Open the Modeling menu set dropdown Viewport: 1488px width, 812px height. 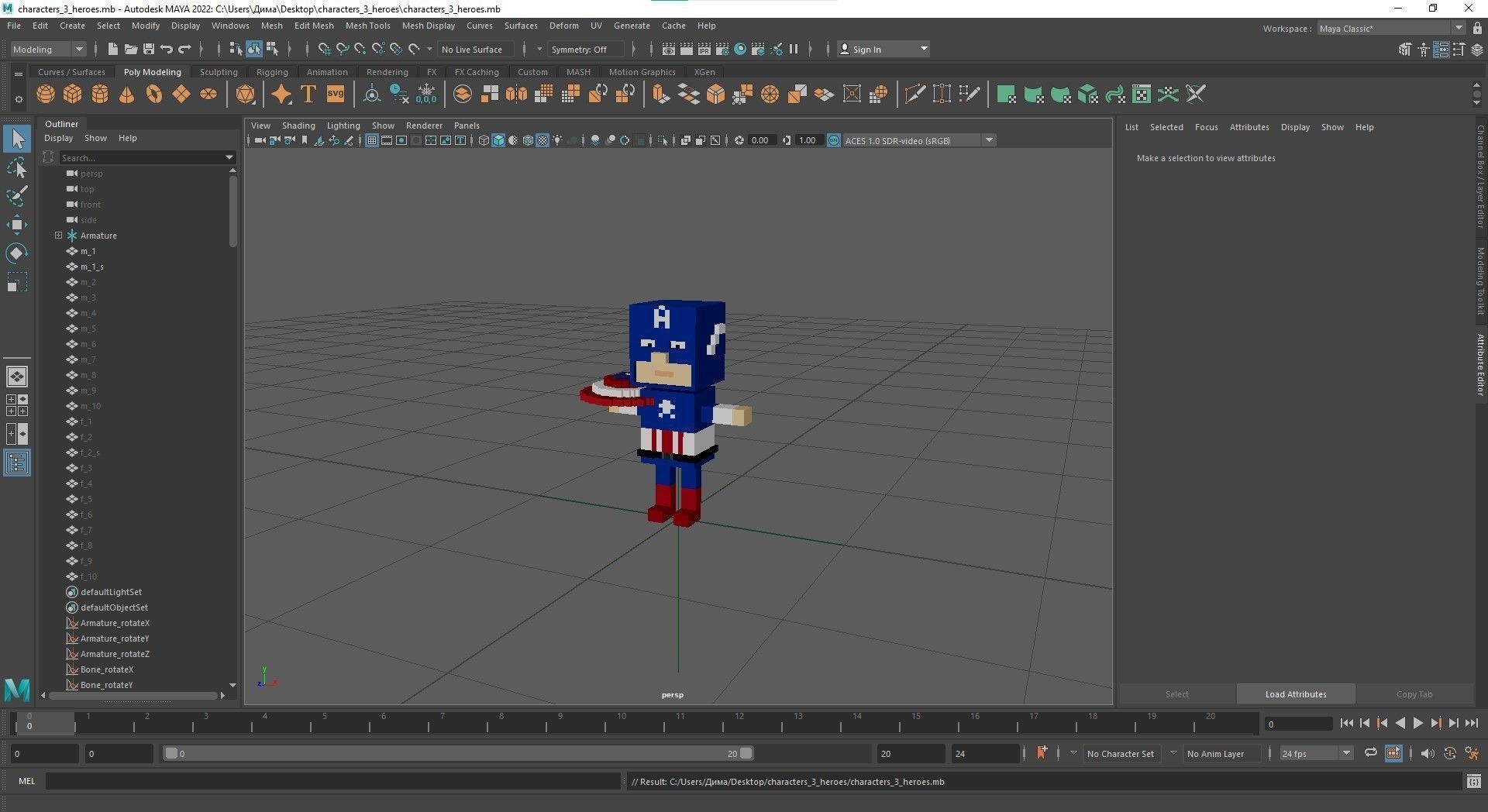click(x=48, y=49)
